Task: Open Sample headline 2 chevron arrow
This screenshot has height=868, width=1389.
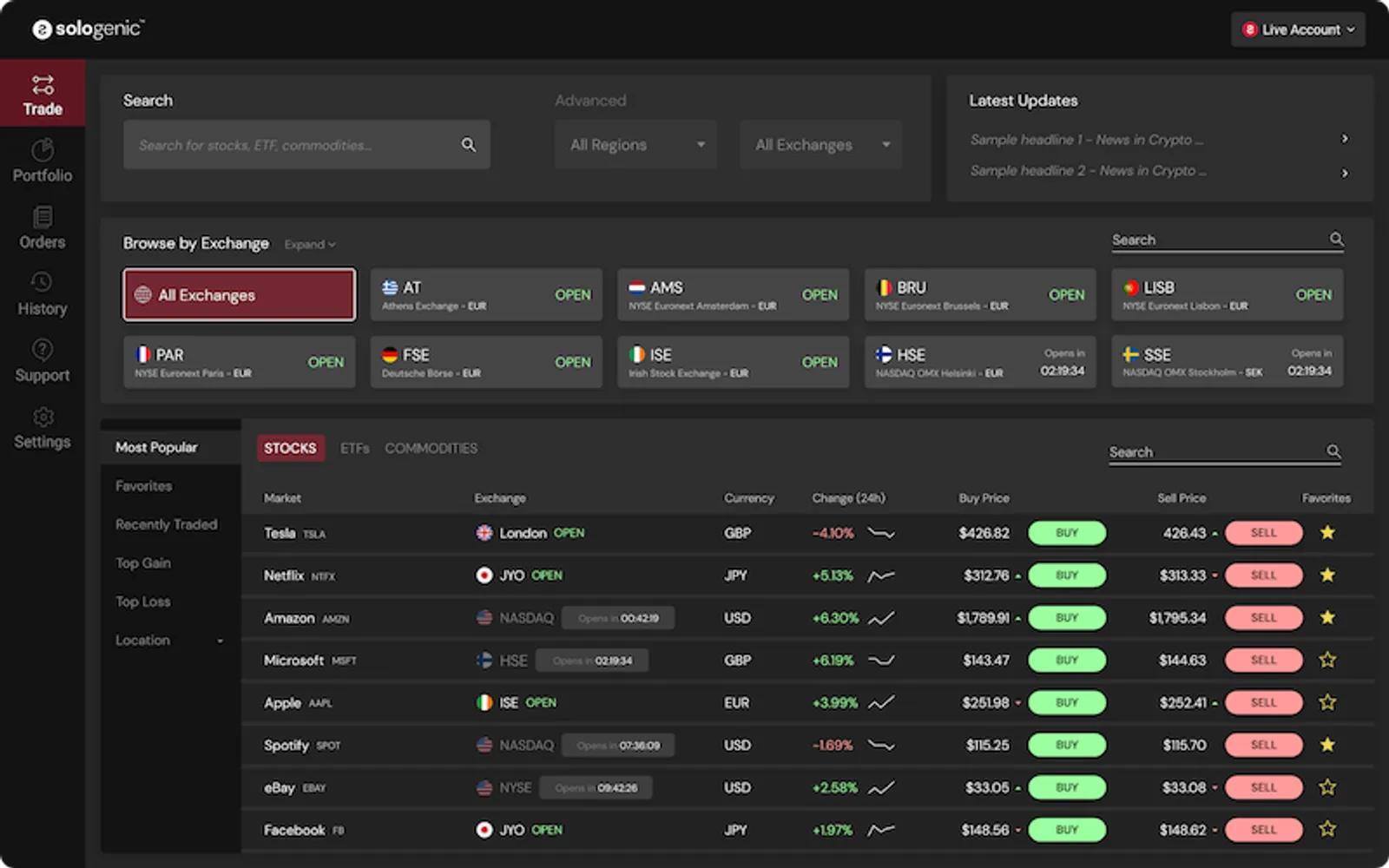Action: click(x=1345, y=173)
